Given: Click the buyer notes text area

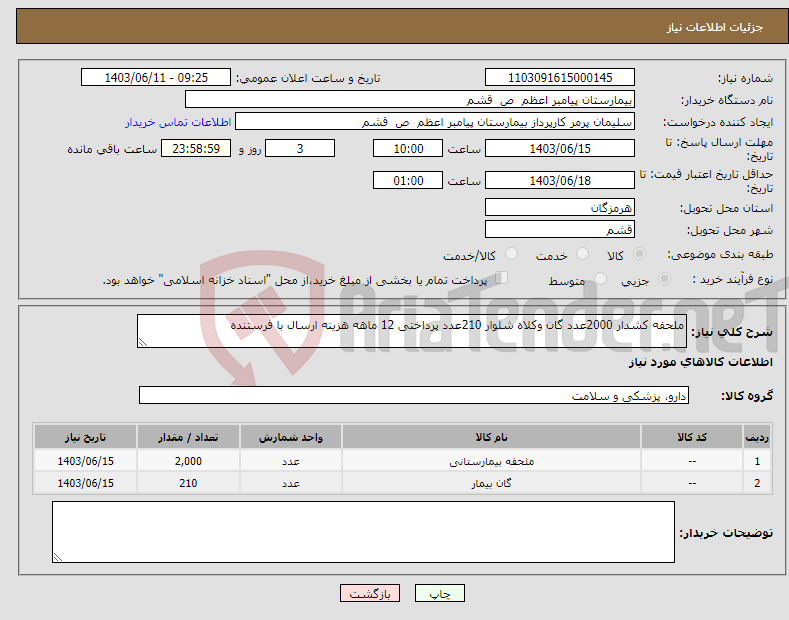Looking at the screenshot, I should 363,532.
